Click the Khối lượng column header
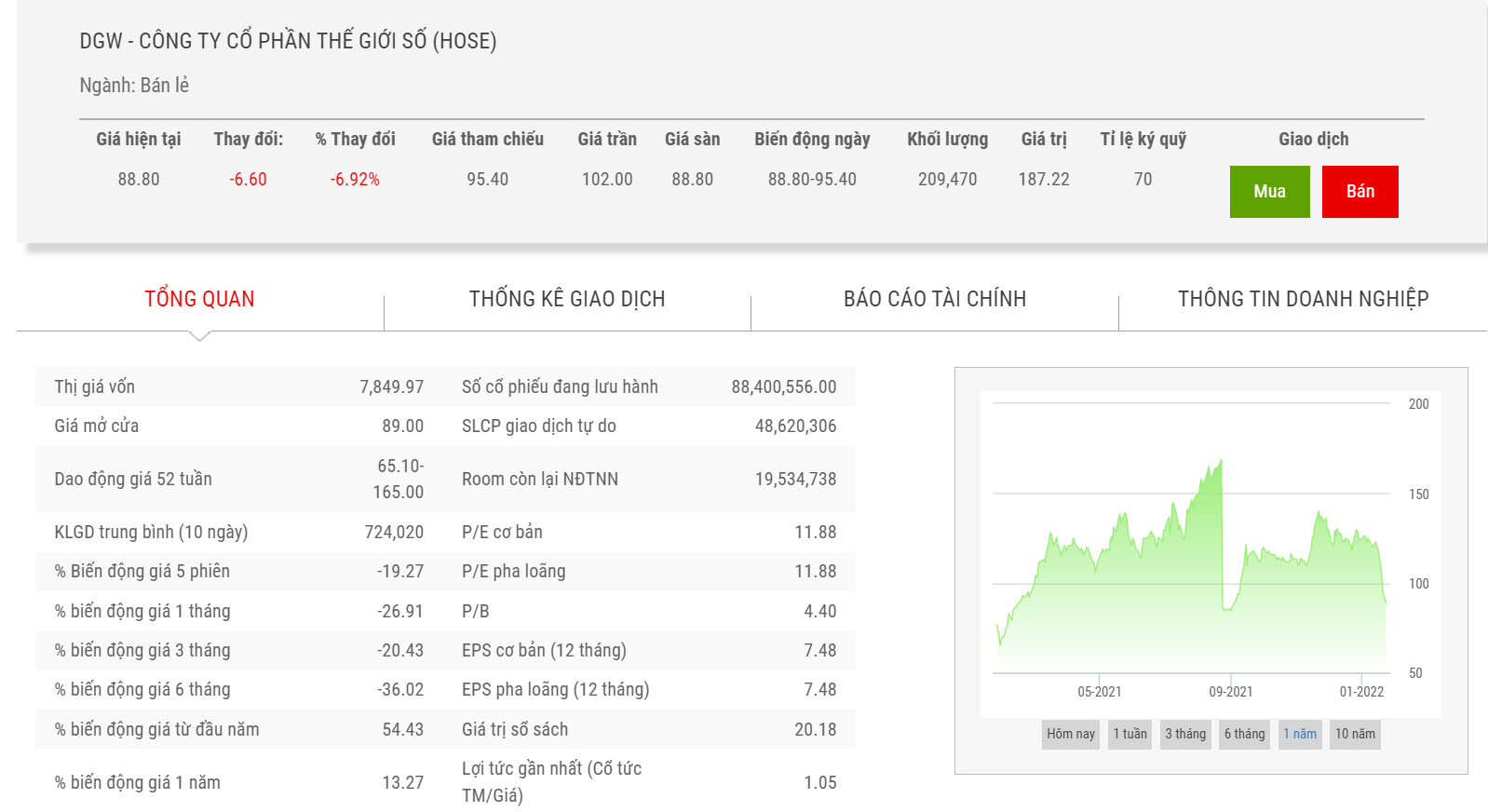This screenshot has width=1488, height=812. pos(948,140)
